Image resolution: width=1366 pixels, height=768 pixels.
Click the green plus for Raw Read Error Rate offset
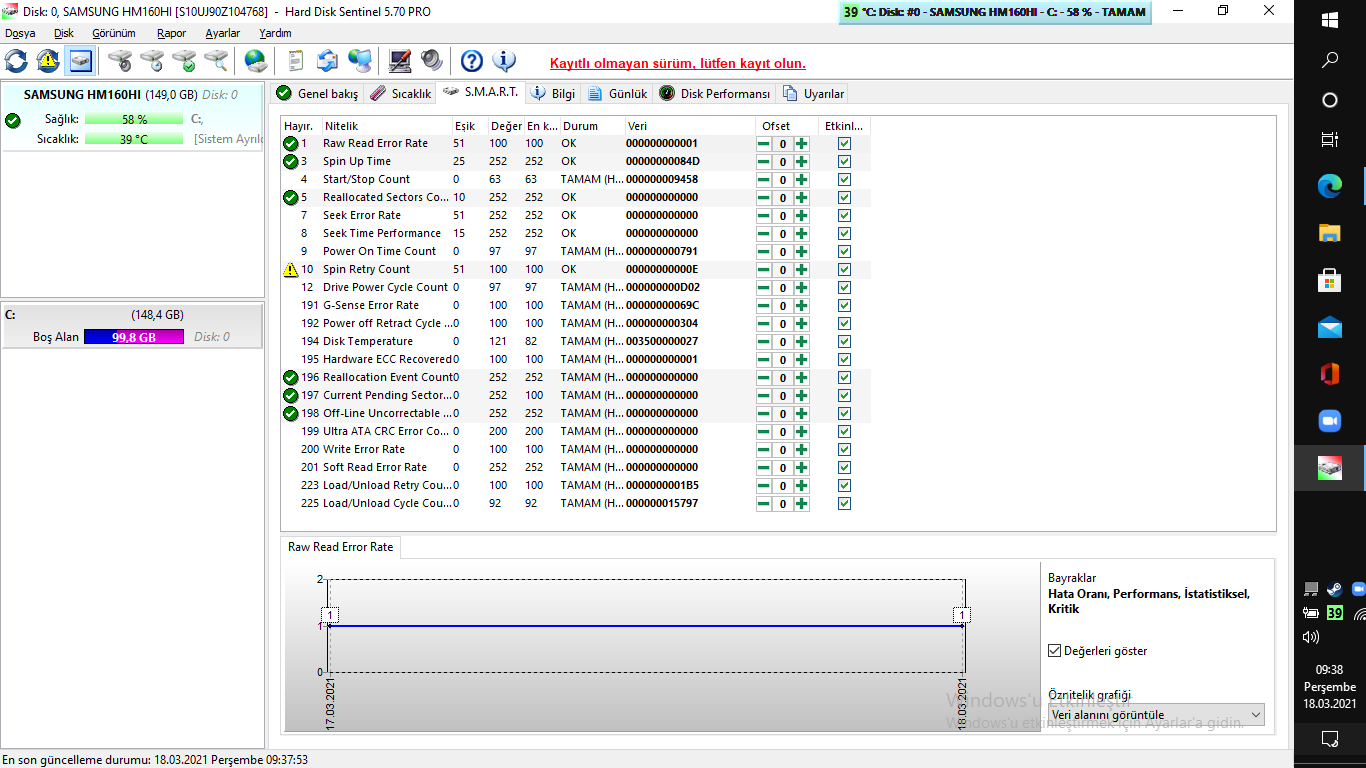click(x=802, y=144)
